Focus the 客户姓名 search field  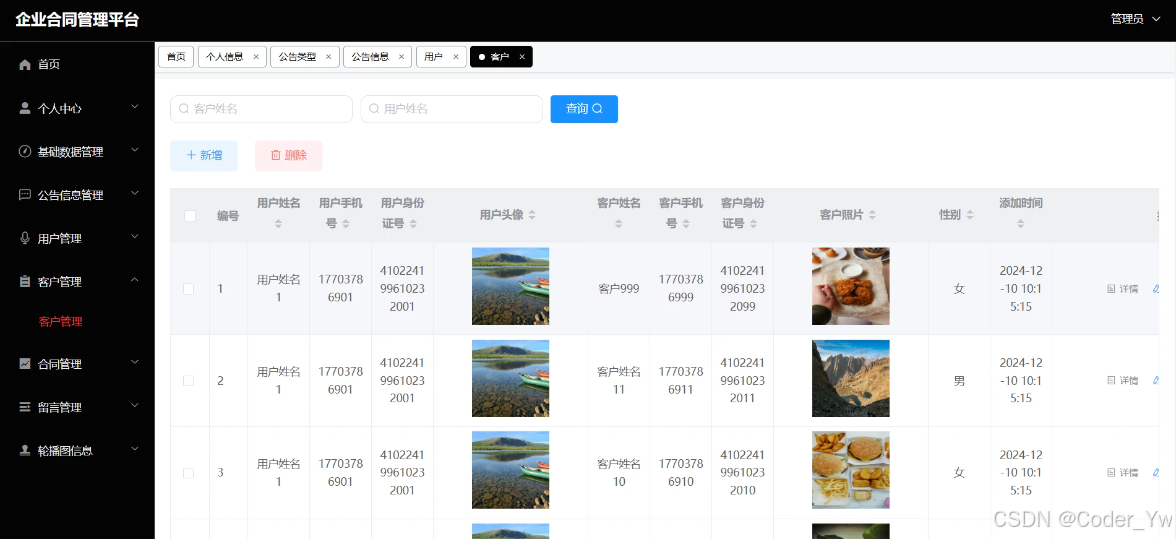coord(261,109)
